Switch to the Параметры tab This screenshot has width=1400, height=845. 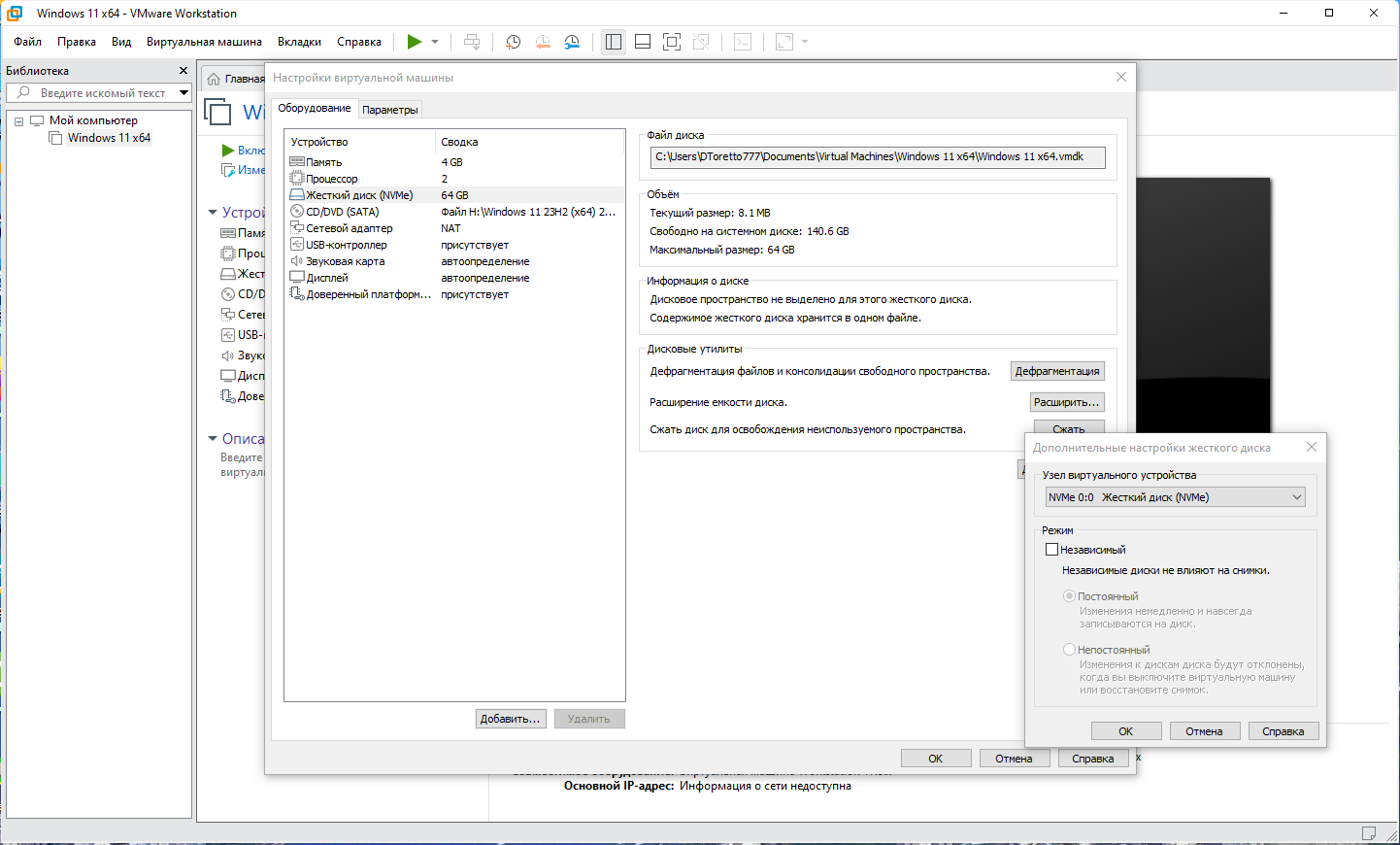point(390,110)
